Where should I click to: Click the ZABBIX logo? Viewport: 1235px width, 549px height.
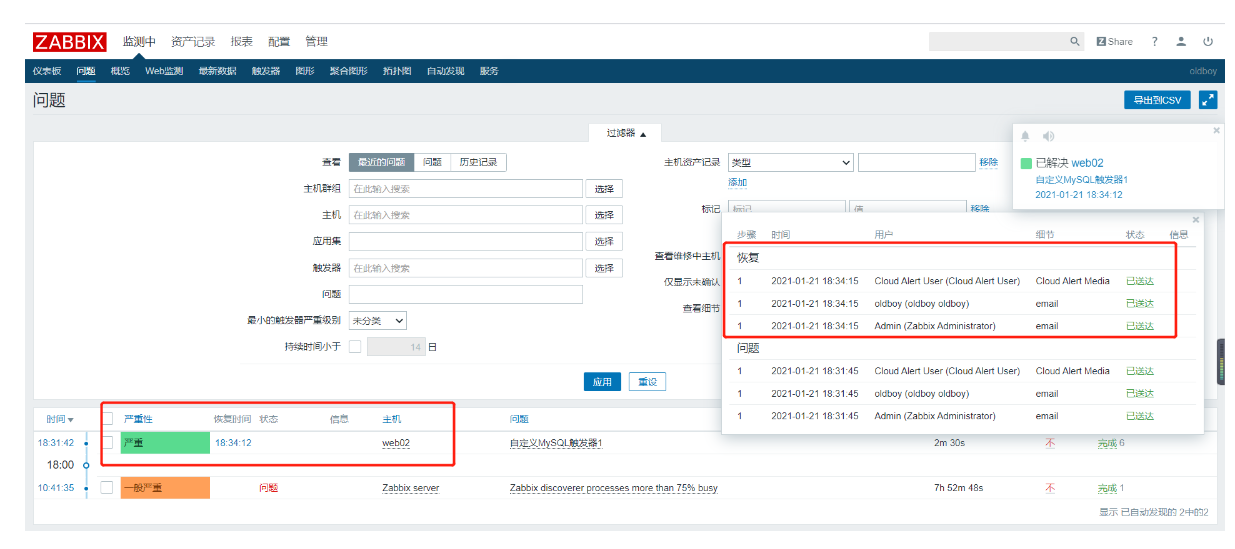tap(70, 42)
